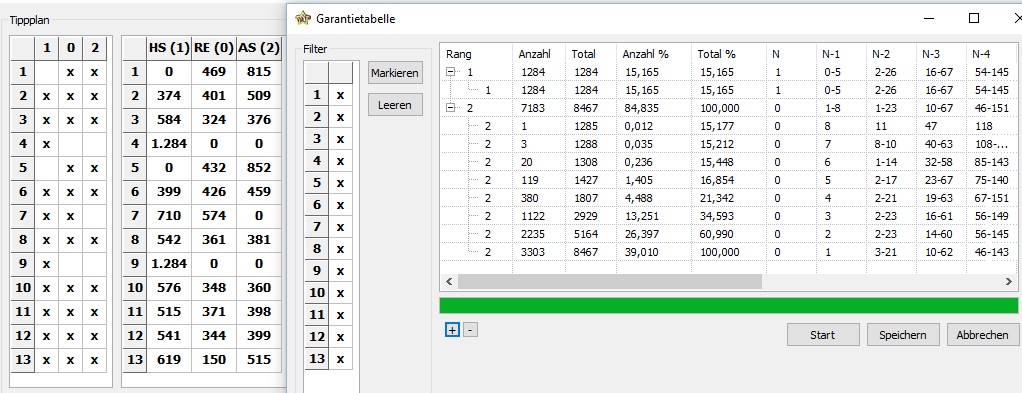The height and width of the screenshot is (393, 1022).
Task: Maximize the Garantietabelle window
Action: point(974,18)
